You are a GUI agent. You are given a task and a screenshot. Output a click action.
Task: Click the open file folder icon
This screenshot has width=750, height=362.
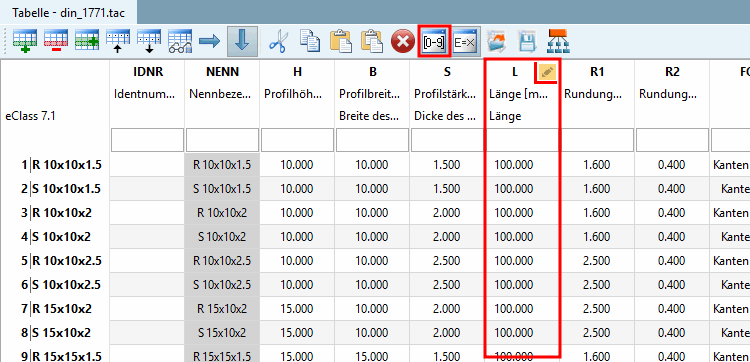[496, 42]
